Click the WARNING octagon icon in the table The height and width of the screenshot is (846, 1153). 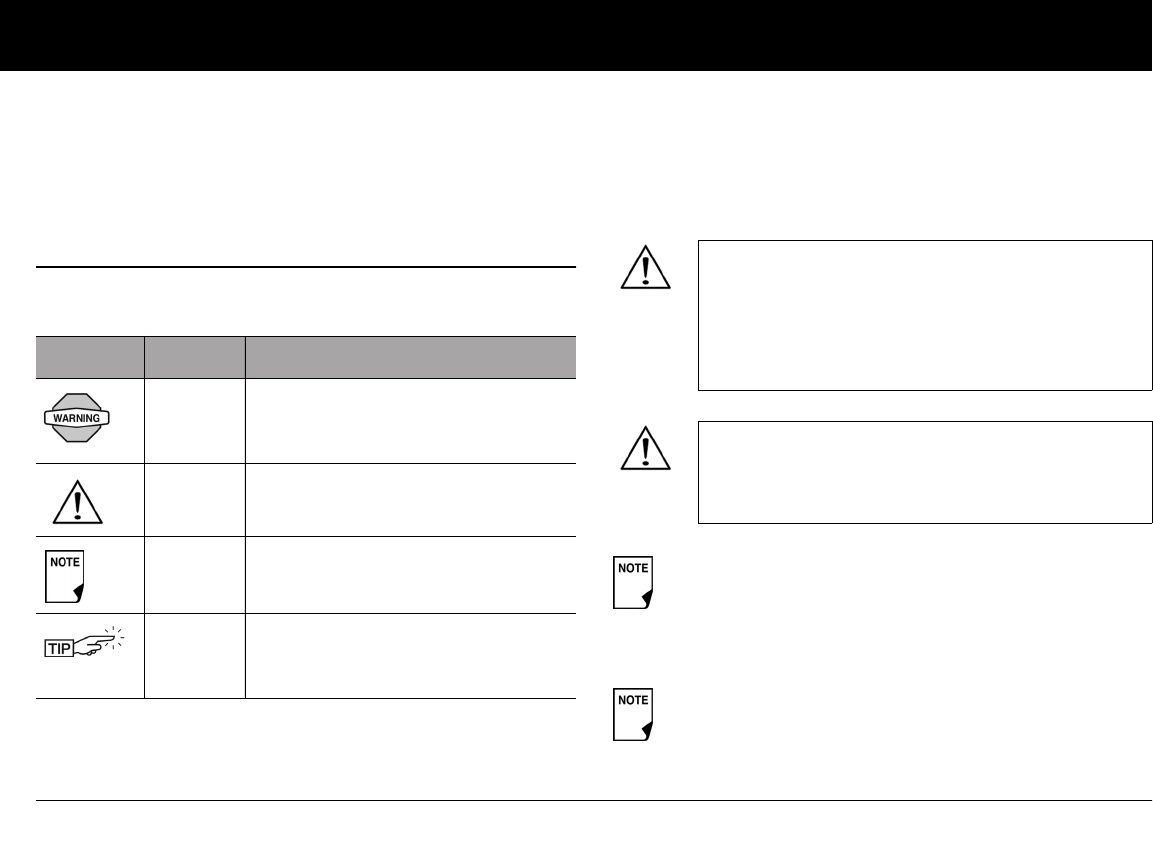tap(77, 417)
